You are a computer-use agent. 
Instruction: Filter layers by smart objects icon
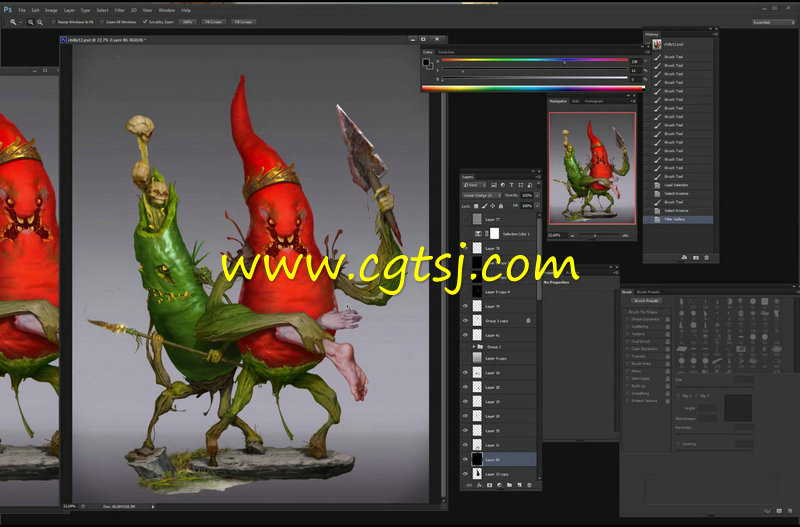[x=530, y=185]
